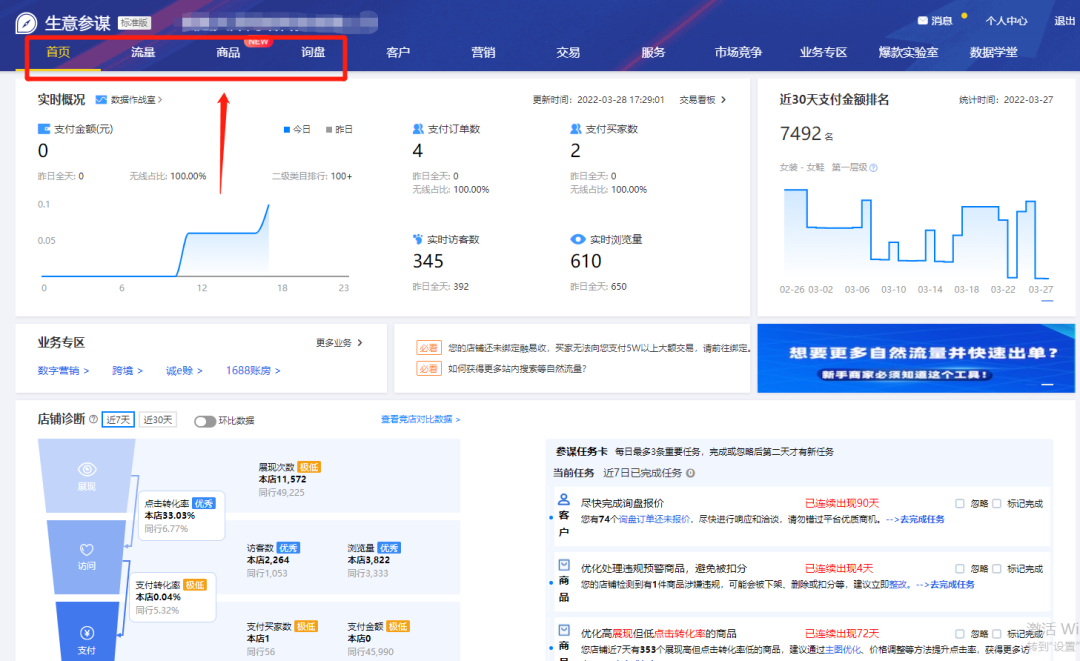
Task: Open 数字营销 section
Action: pos(63,370)
